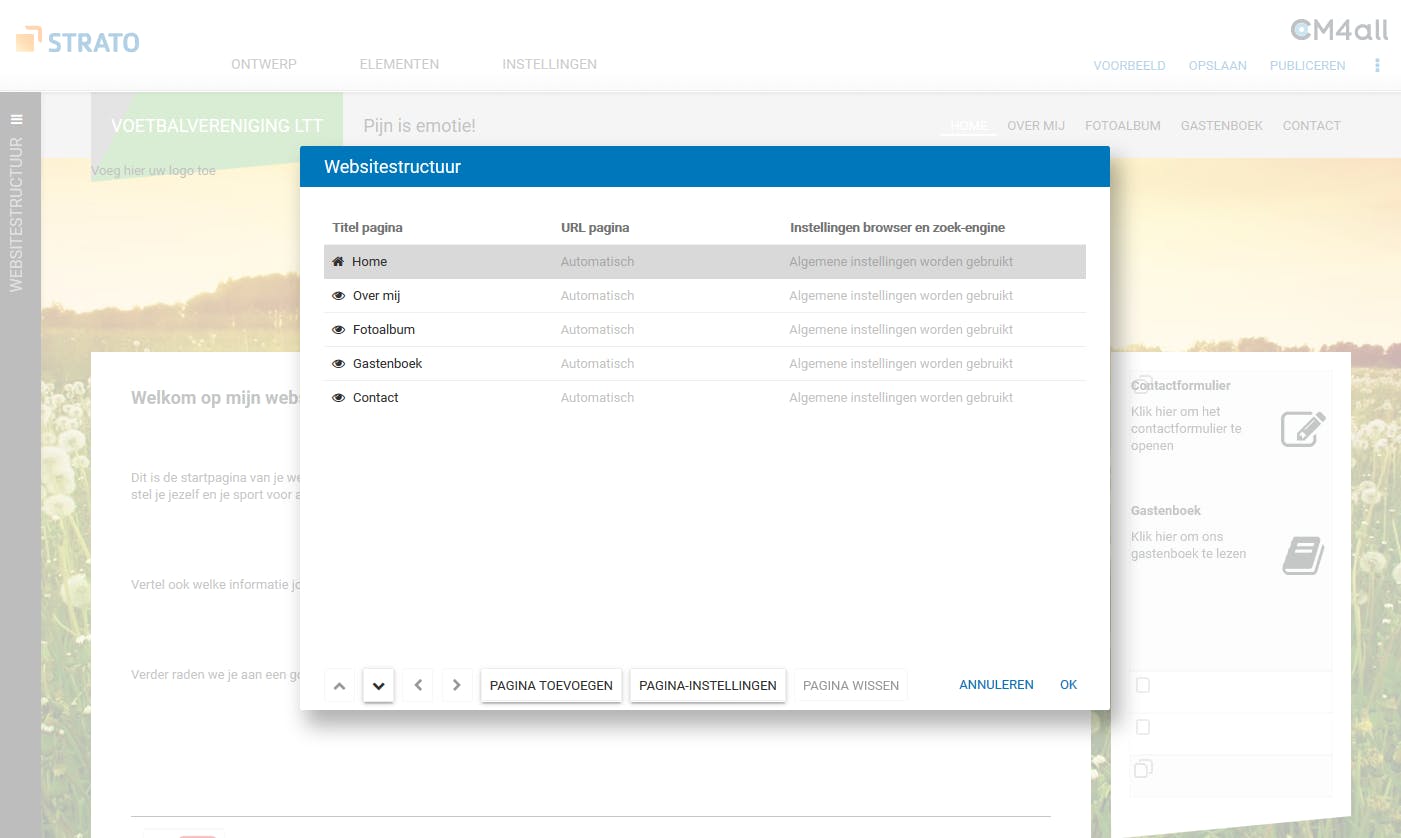Open Pagina-instellingen for selected page
This screenshot has height=838, width=1401.
tap(708, 686)
